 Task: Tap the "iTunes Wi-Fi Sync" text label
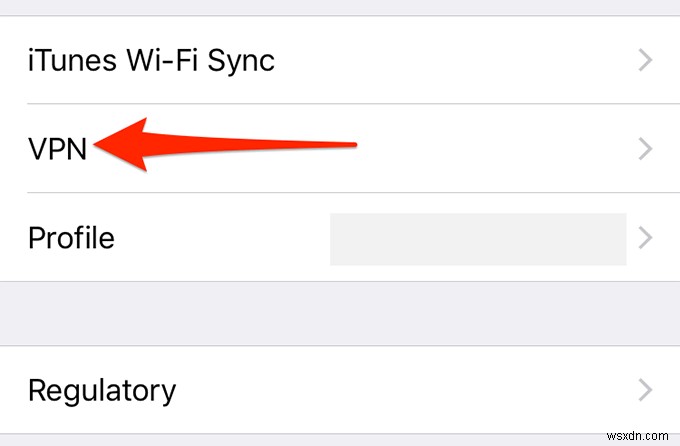pyautogui.click(x=151, y=62)
